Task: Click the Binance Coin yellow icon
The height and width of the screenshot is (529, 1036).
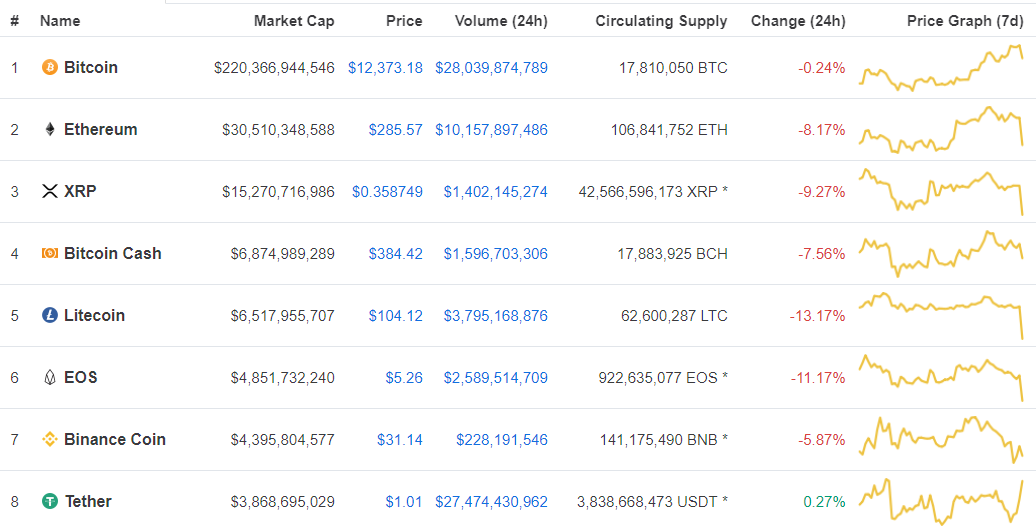Action: 50,440
